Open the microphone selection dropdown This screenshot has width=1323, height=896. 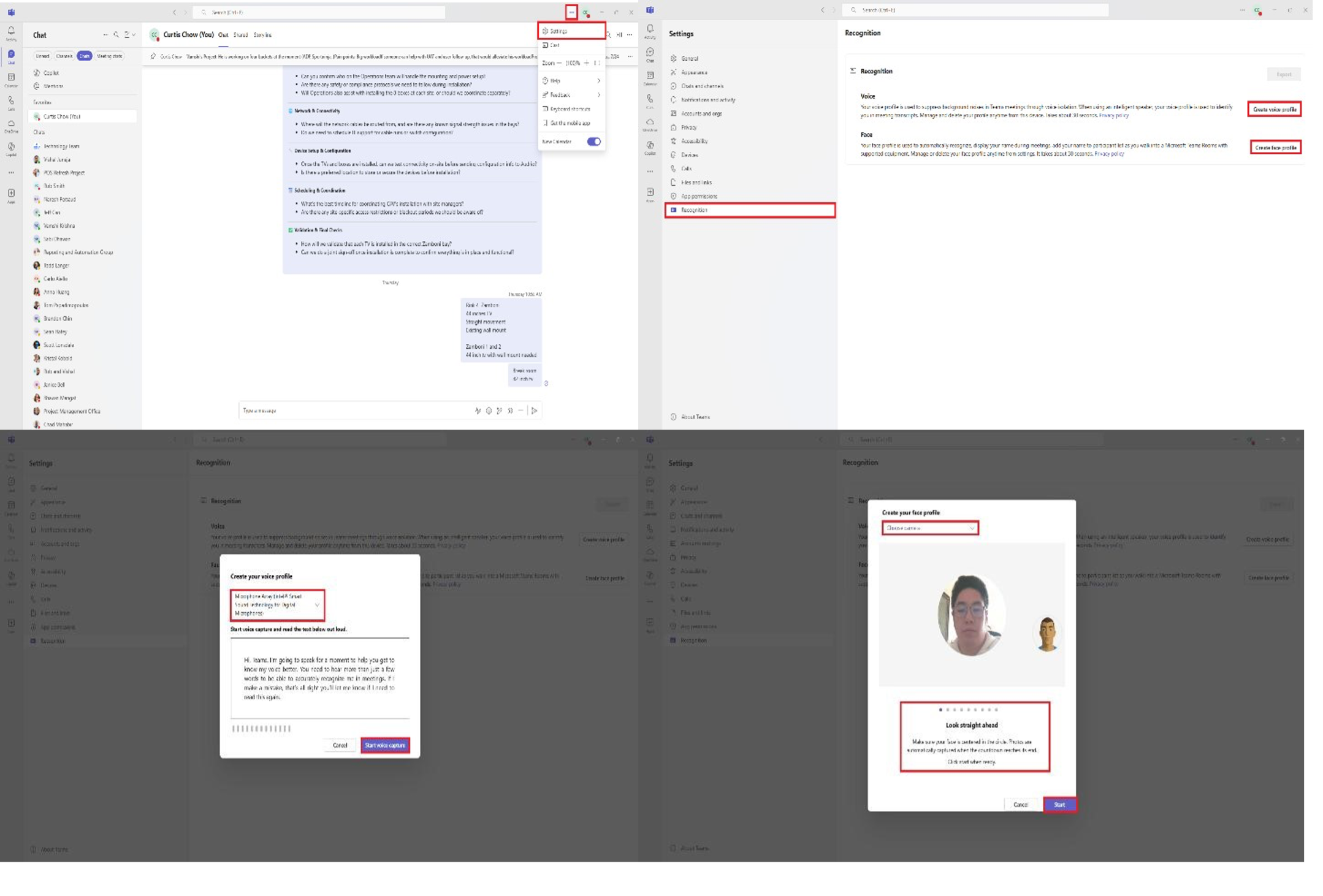tap(278, 605)
